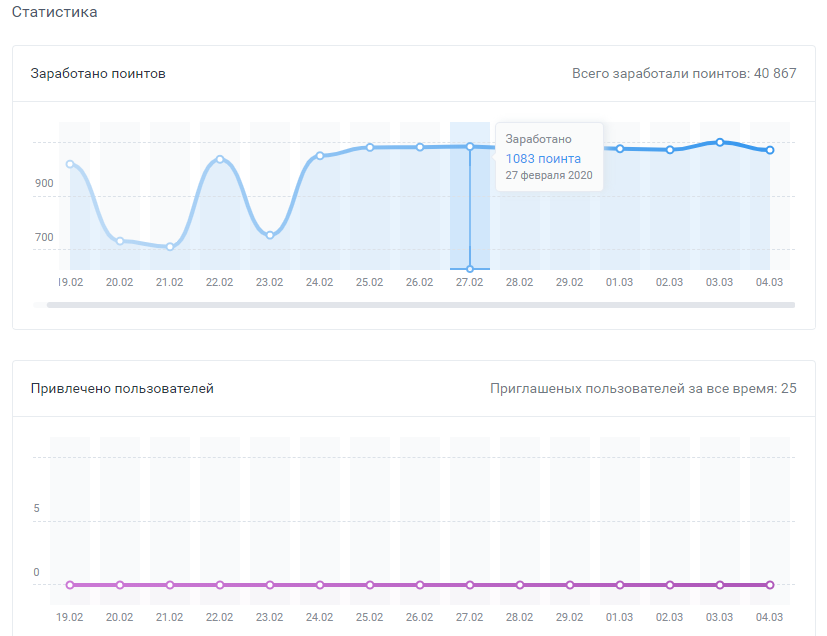
Task: Click the 23.02 date label under the users chart
Action: 270,617
